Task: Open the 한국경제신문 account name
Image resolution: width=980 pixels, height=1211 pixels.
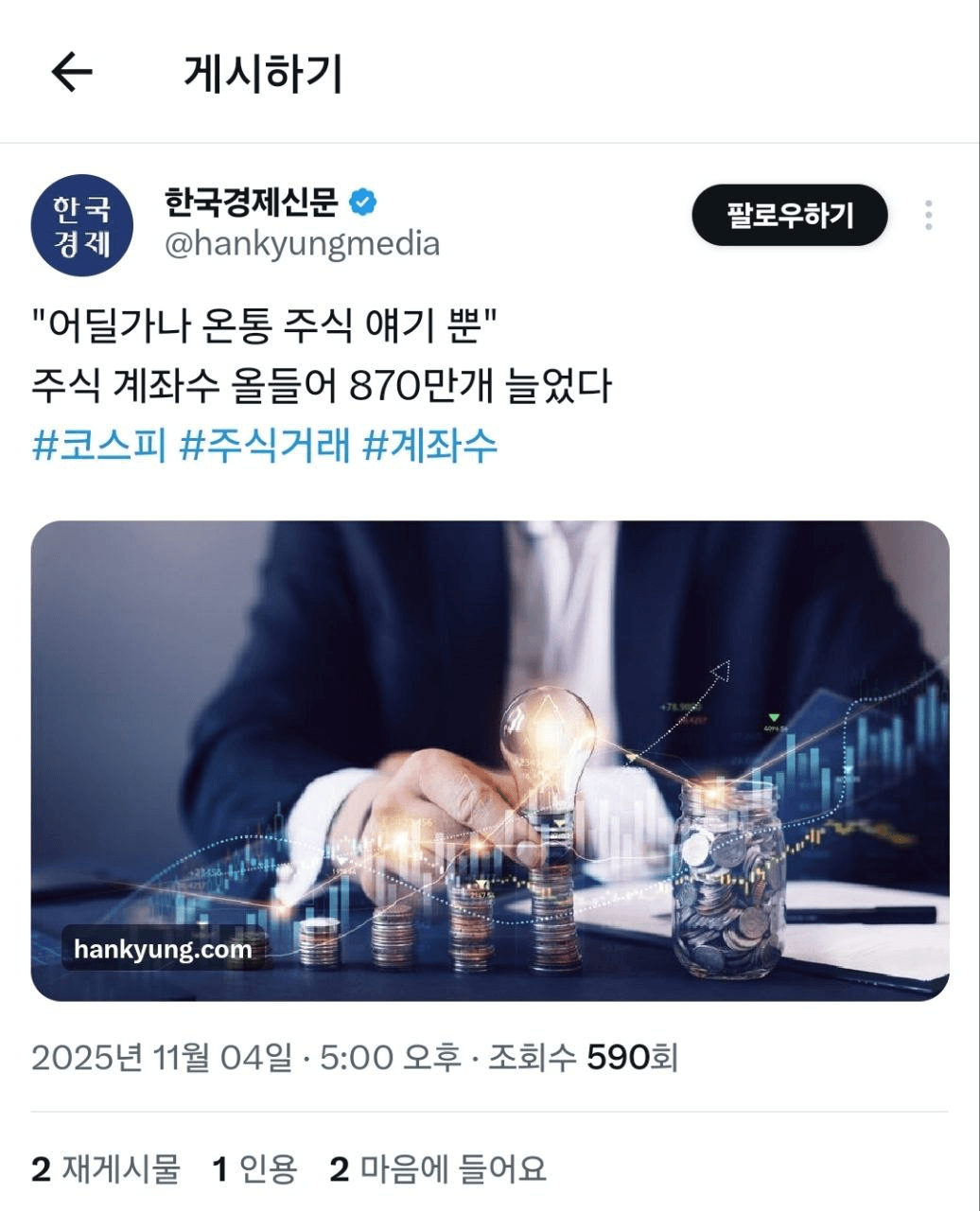Action: tap(252, 201)
